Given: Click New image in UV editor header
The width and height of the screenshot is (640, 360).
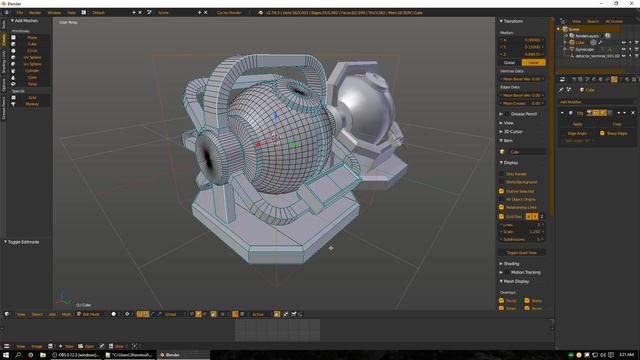Looking at the screenshot, I should click(66, 346).
